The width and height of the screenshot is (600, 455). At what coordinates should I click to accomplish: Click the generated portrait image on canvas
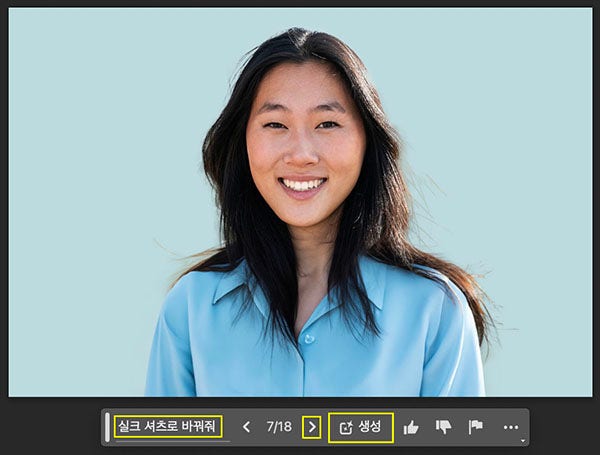coord(300,202)
